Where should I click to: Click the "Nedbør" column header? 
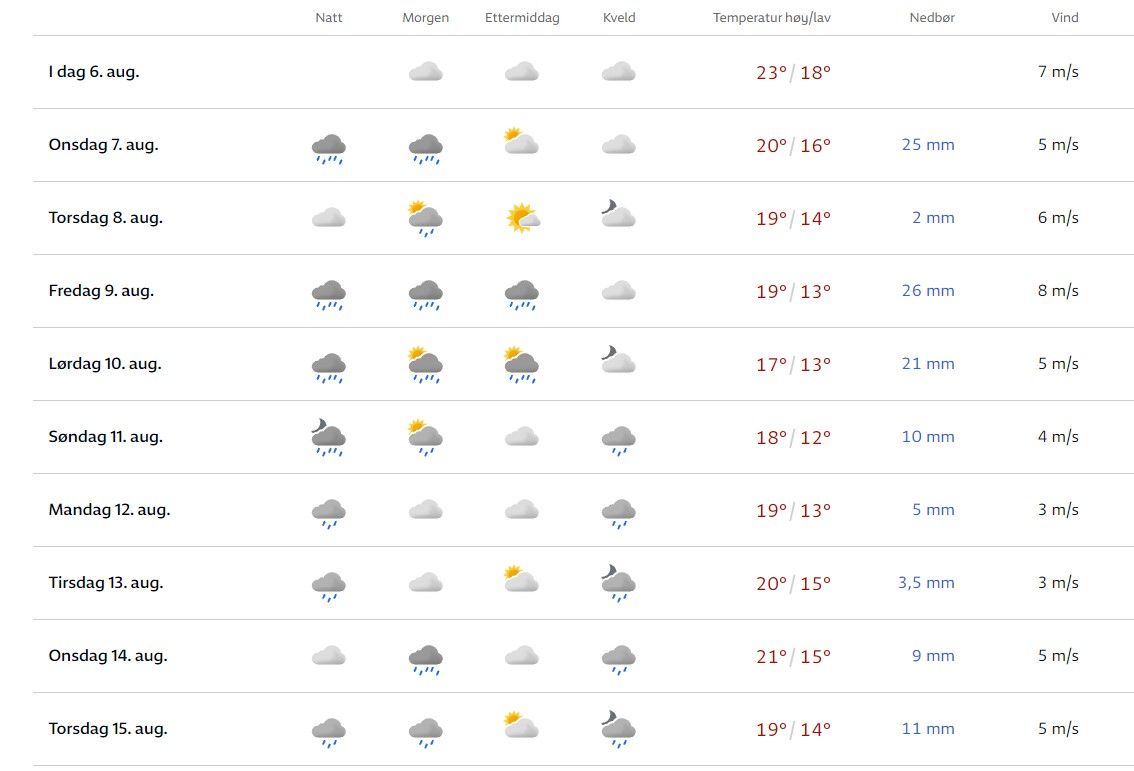click(x=932, y=18)
